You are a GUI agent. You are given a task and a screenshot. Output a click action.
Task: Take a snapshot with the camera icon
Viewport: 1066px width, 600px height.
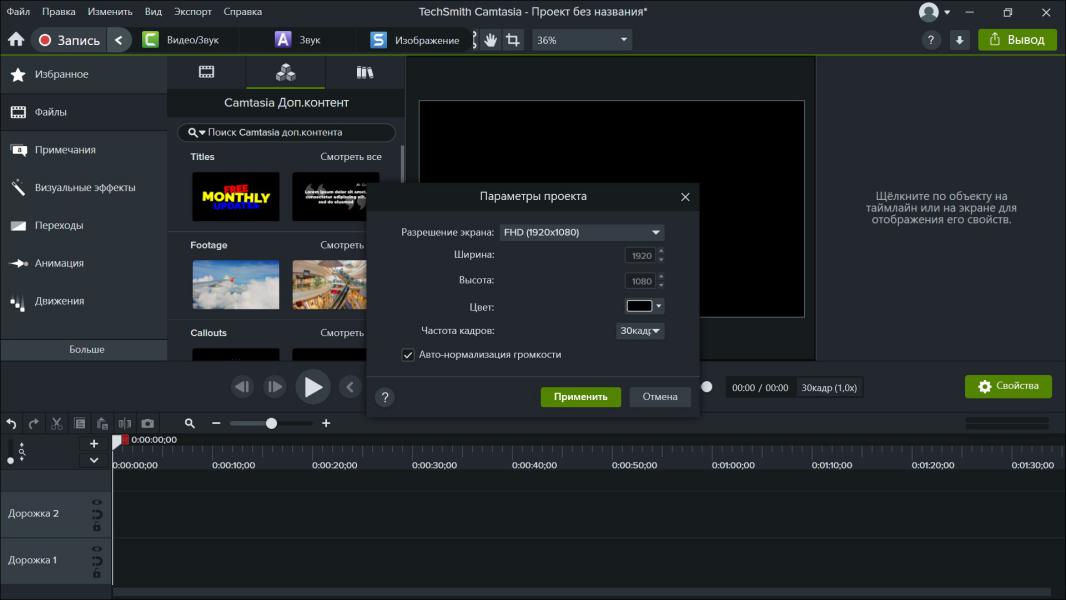click(148, 423)
